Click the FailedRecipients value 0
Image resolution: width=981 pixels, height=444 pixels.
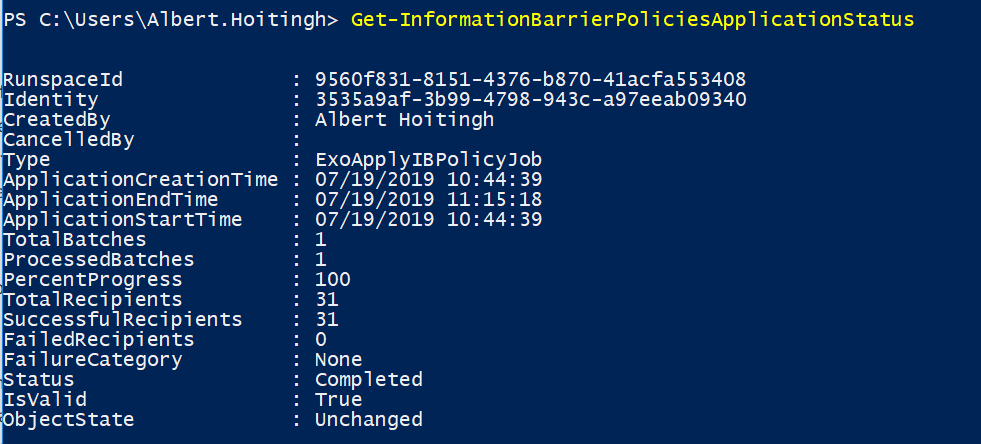tap(320, 339)
